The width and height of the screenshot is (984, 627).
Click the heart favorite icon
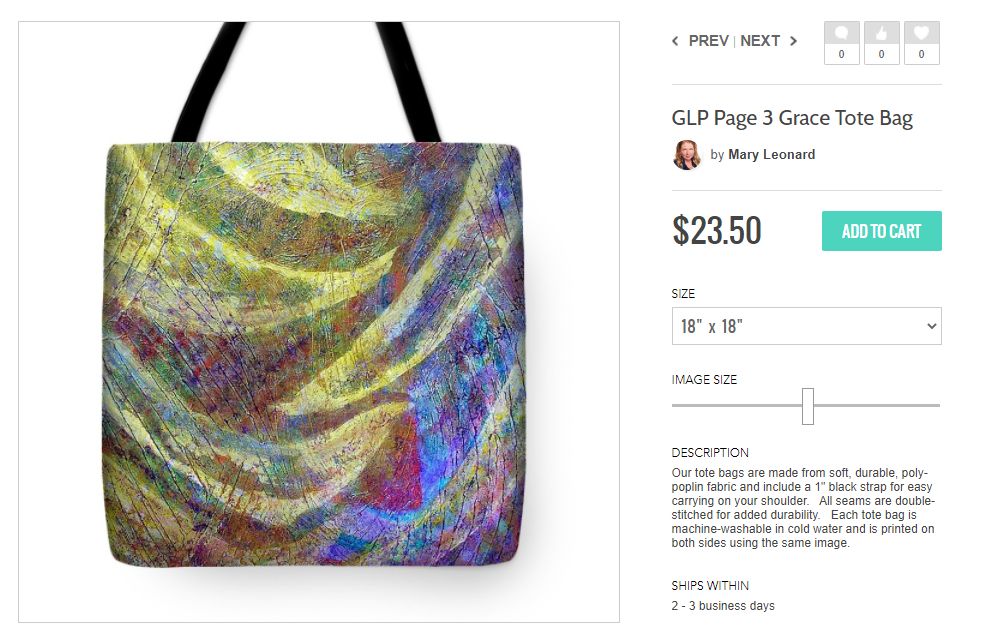pyautogui.click(x=921, y=33)
